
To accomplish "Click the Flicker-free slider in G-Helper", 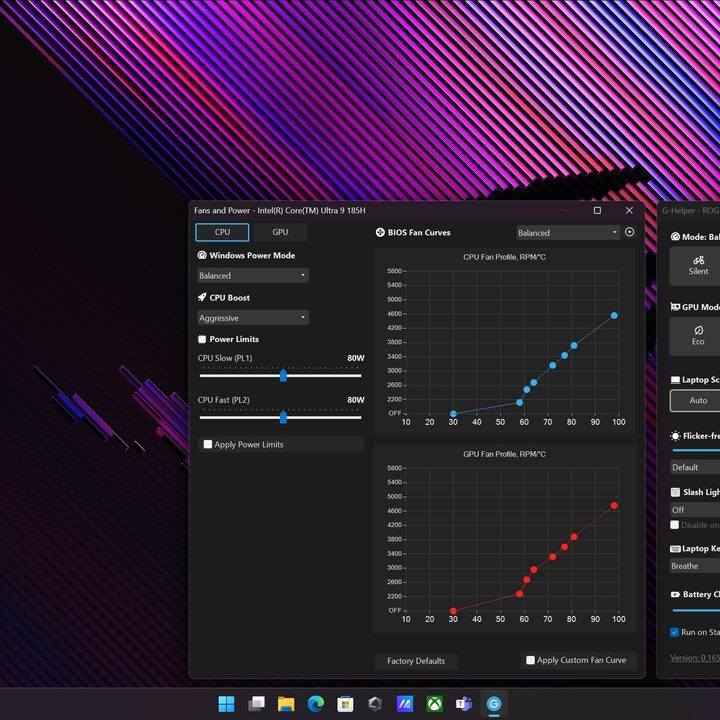I will pos(696,450).
